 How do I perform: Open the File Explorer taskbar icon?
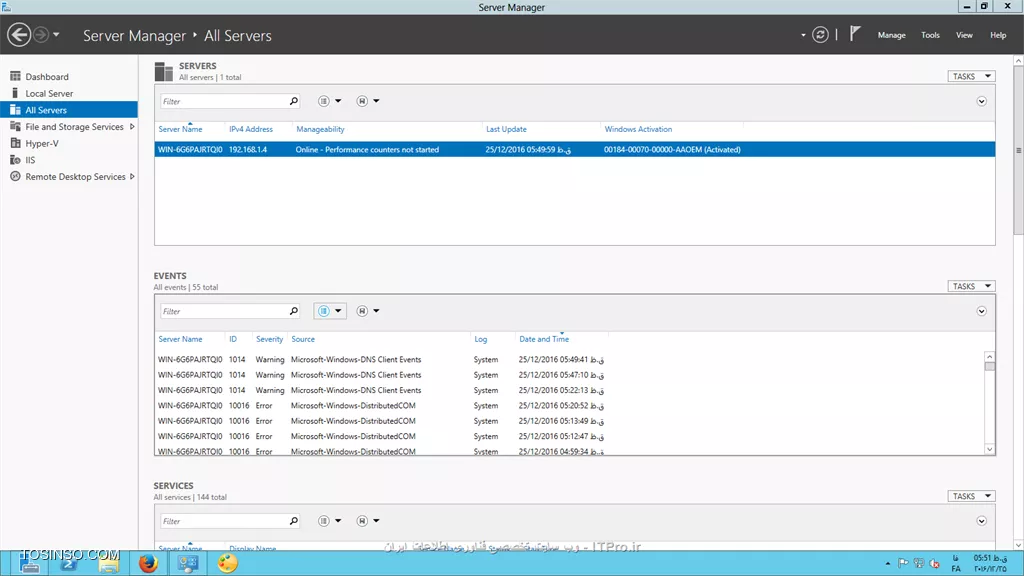pyautogui.click(x=108, y=563)
